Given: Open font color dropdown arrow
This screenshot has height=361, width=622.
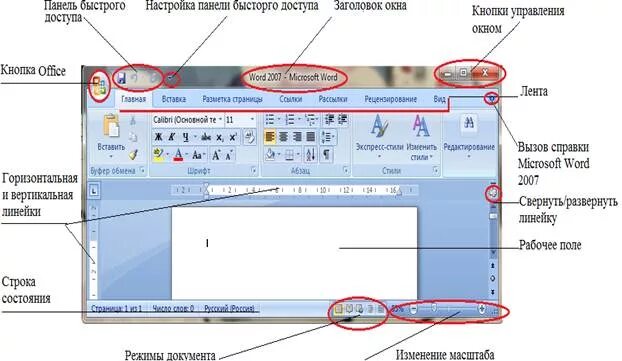Looking at the screenshot, I should tap(187, 155).
